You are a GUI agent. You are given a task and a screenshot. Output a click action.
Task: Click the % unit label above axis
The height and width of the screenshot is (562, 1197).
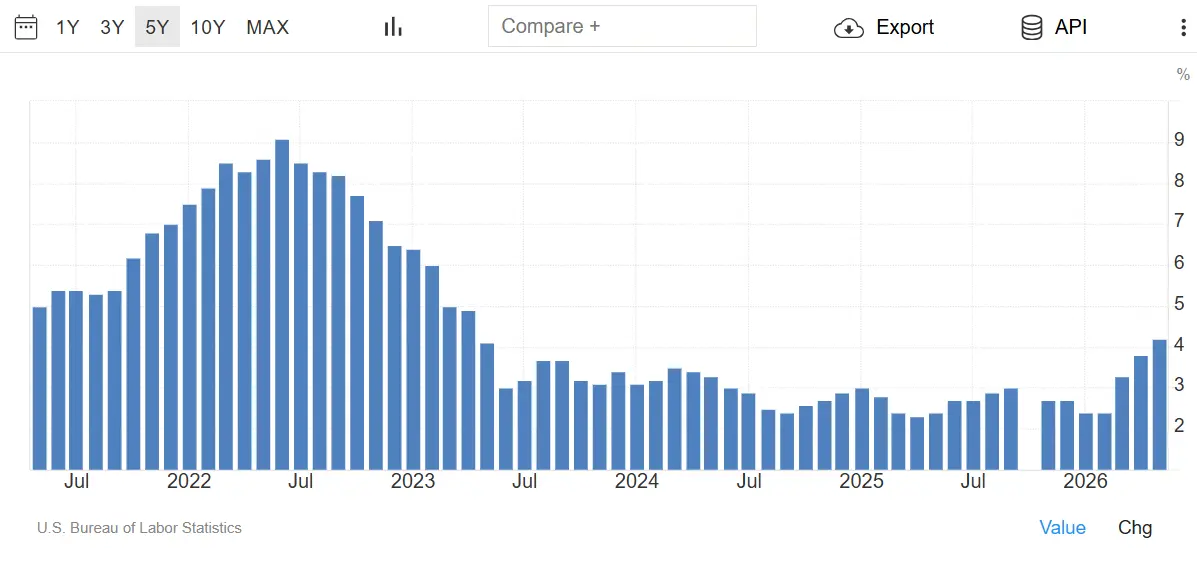tap(1182, 75)
